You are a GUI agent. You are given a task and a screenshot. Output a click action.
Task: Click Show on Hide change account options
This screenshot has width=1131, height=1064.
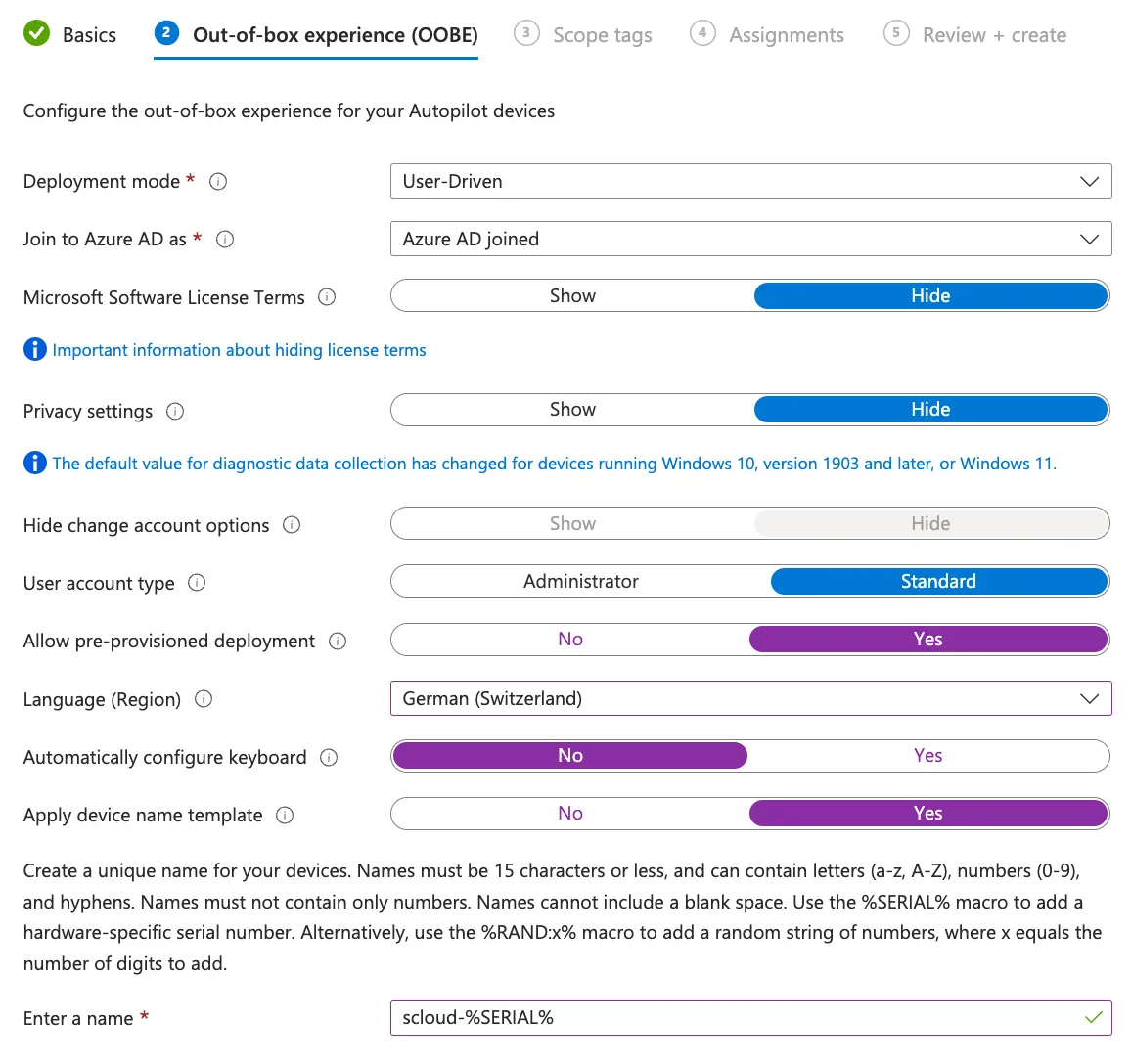tap(572, 523)
